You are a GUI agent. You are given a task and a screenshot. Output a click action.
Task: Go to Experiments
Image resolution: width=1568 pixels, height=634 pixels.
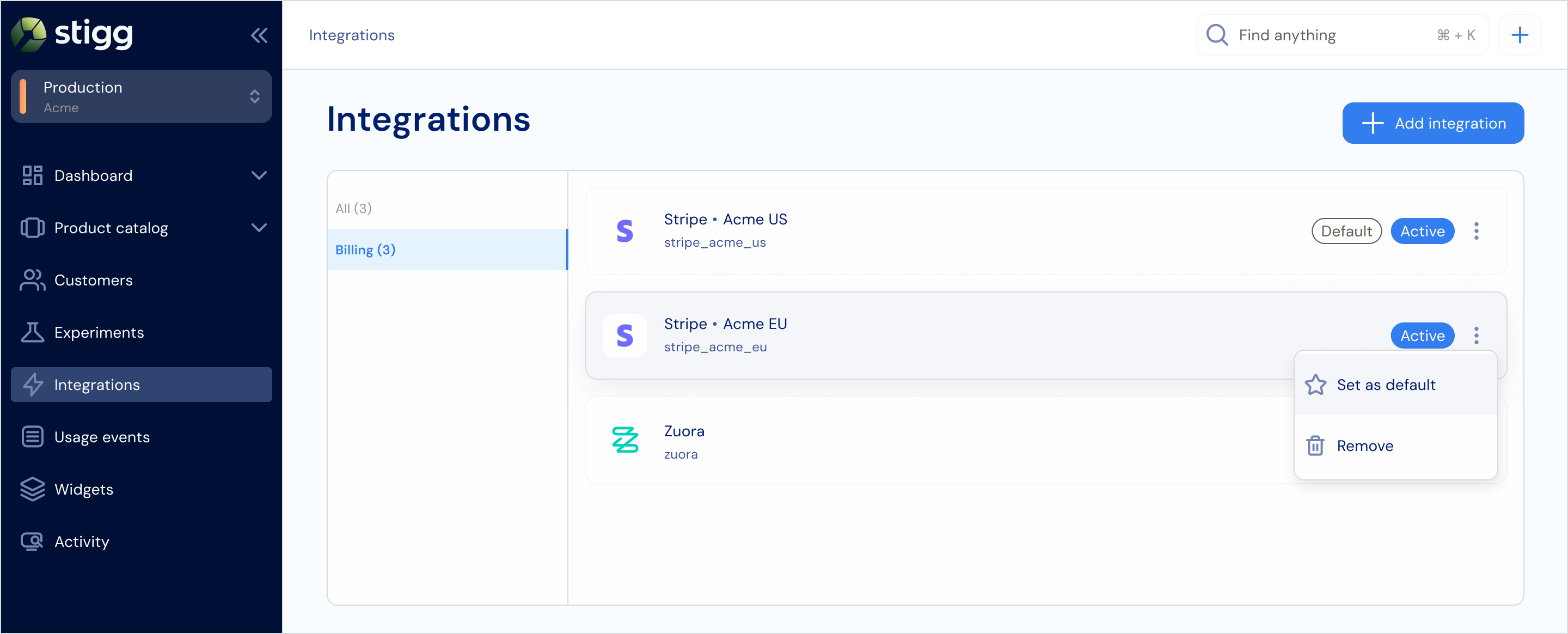(x=141, y=333)
